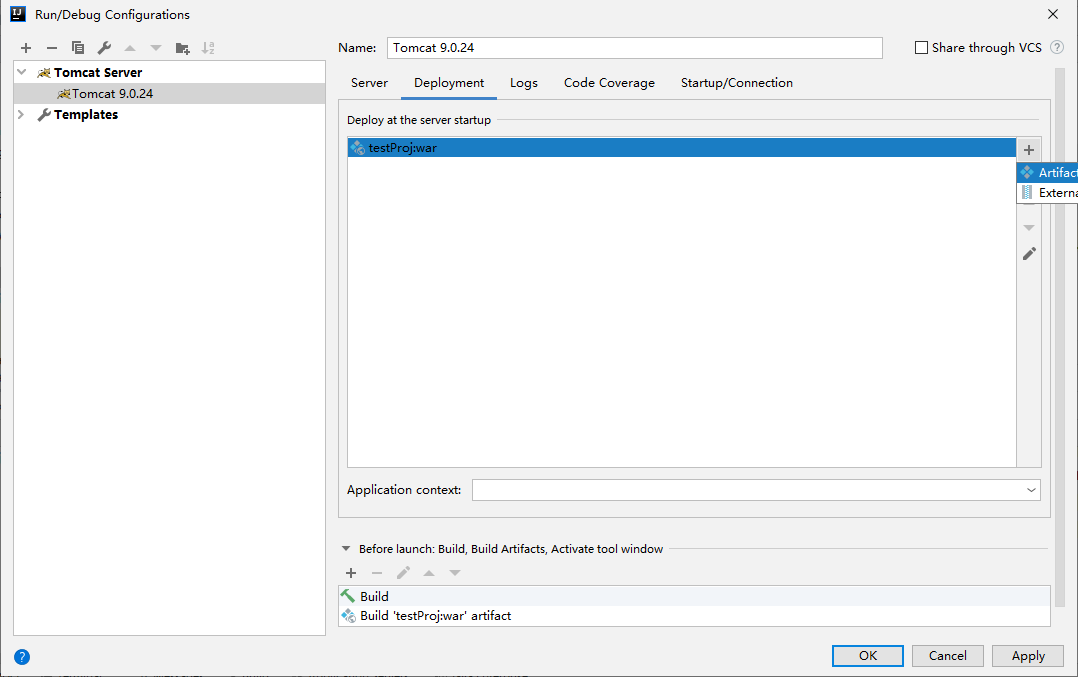The width and height of the screenshot is (1078, 677).
Task: Open edit templates wrench icon
Action: [x=104, y=48]
